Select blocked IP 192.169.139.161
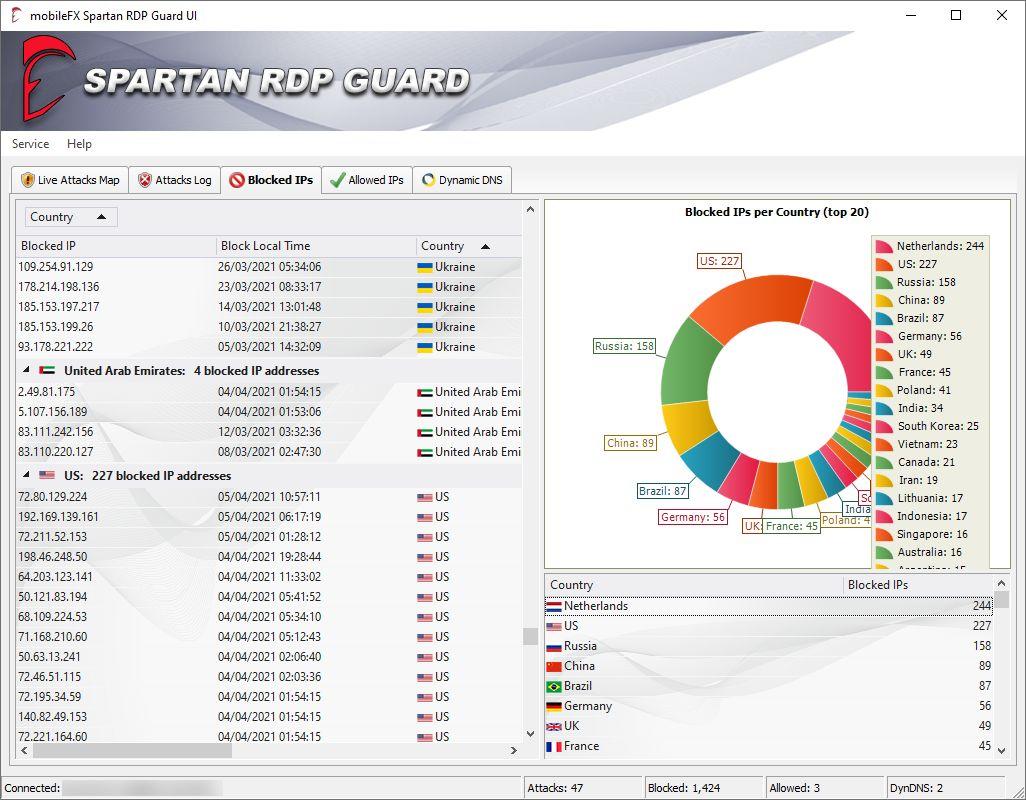Viewport: 1026px width, 800px height. 58,517
